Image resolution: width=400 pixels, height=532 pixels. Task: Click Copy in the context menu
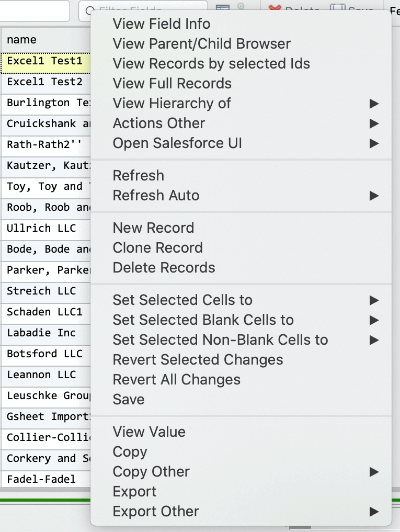[241, 452]
